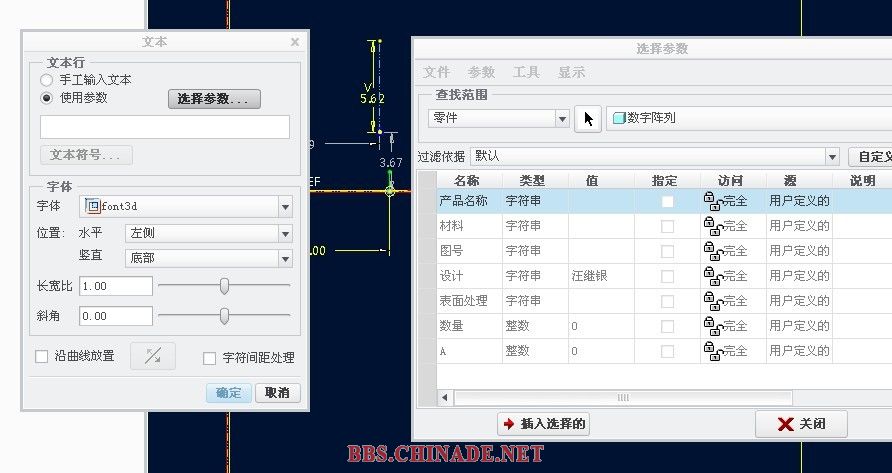This screenshot has height=473, width=892.
Task: Click the 汪继银 value cell
Action: [x=590, y=276]
